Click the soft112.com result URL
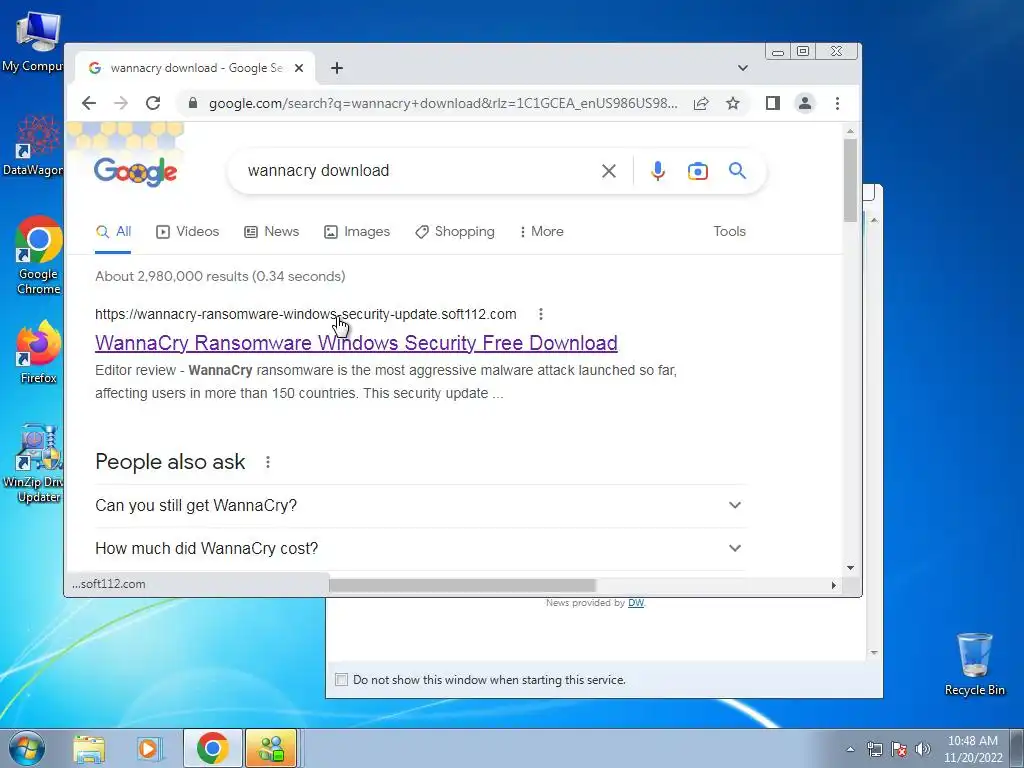 tap(306, 314)
